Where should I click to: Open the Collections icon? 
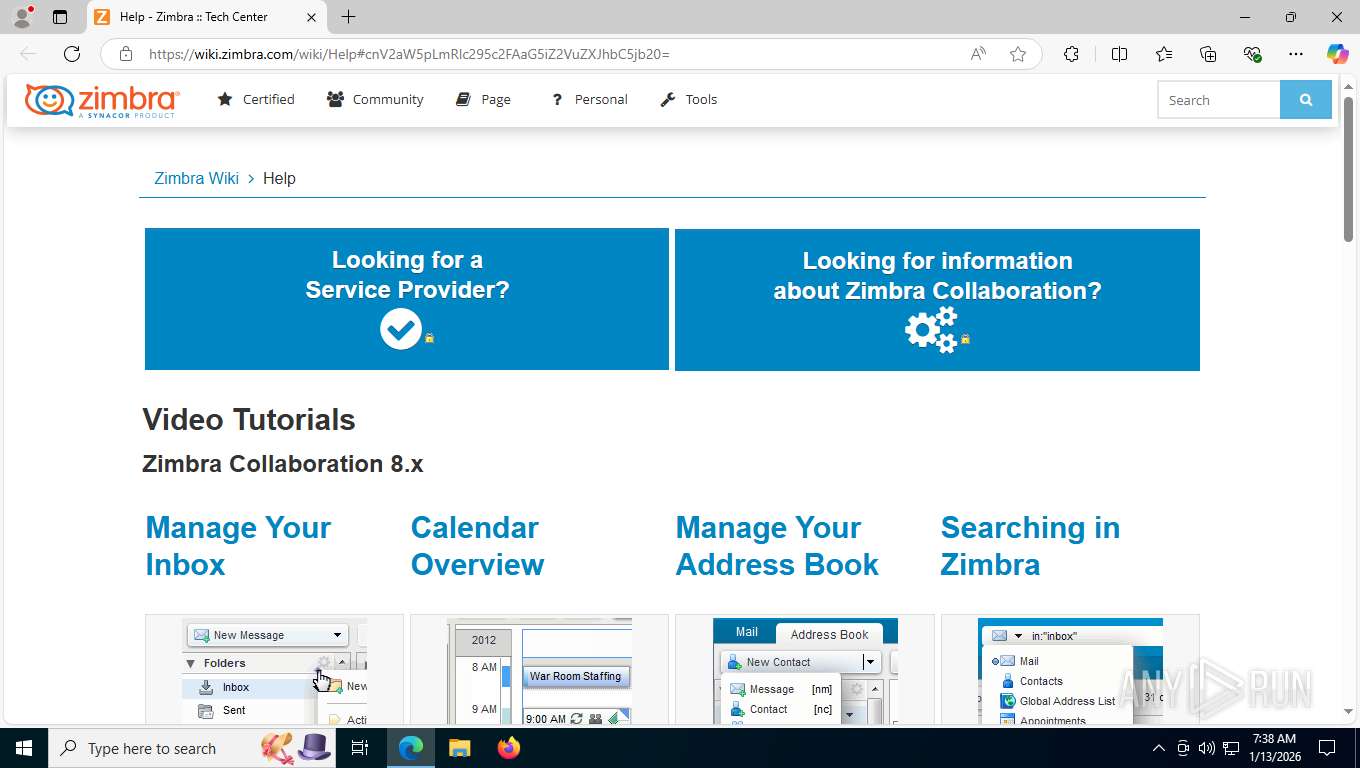[1208, 54]
